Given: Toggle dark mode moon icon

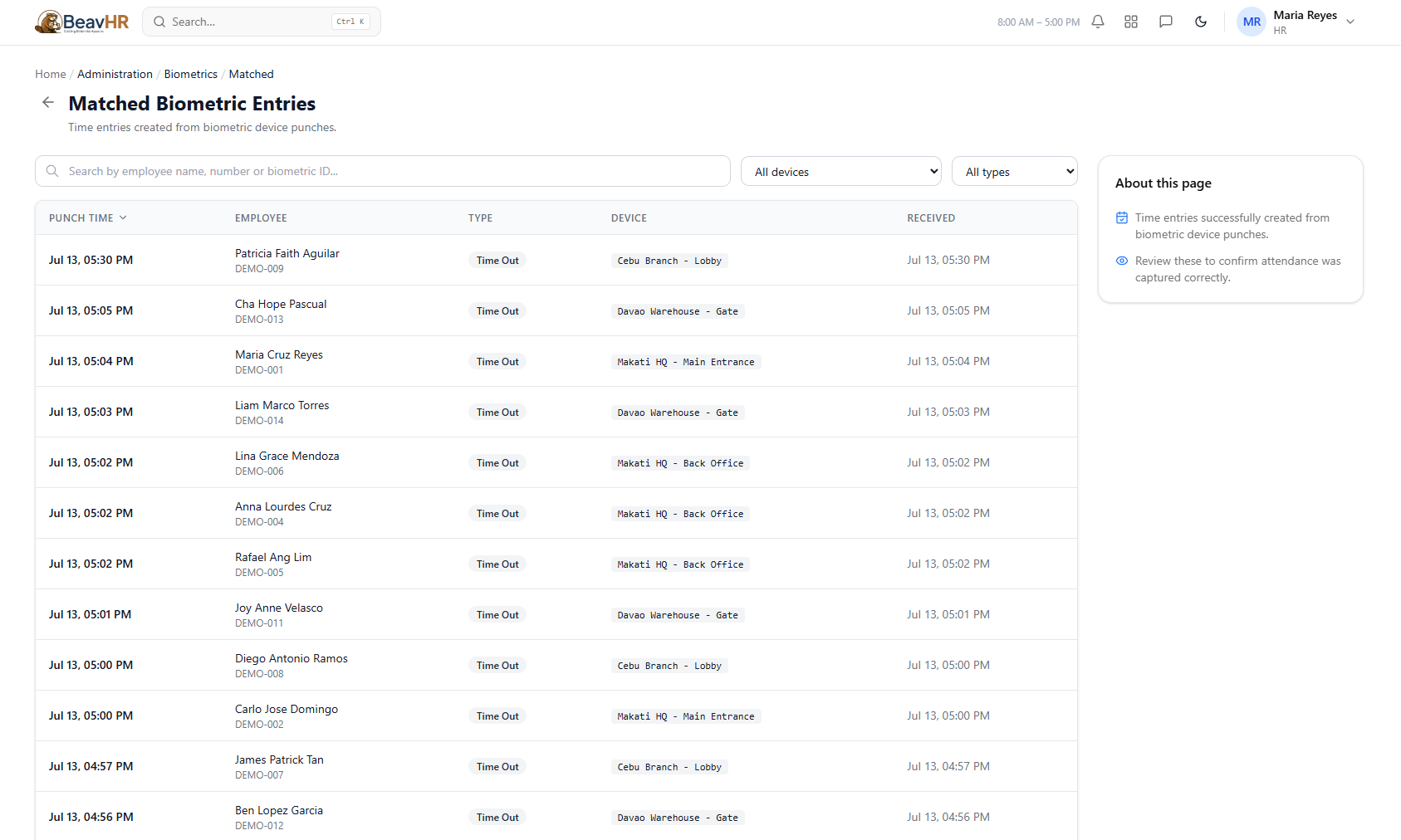Looking at the screenshot, I should click(1201, 22).
